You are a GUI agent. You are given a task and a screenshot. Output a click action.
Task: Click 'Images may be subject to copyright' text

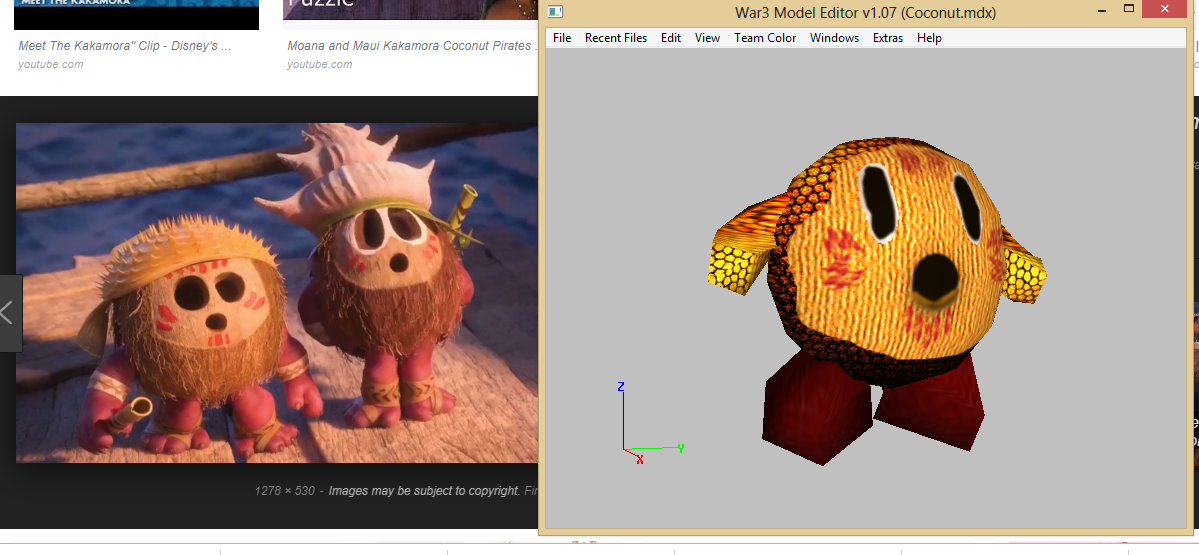pos(424,491)
